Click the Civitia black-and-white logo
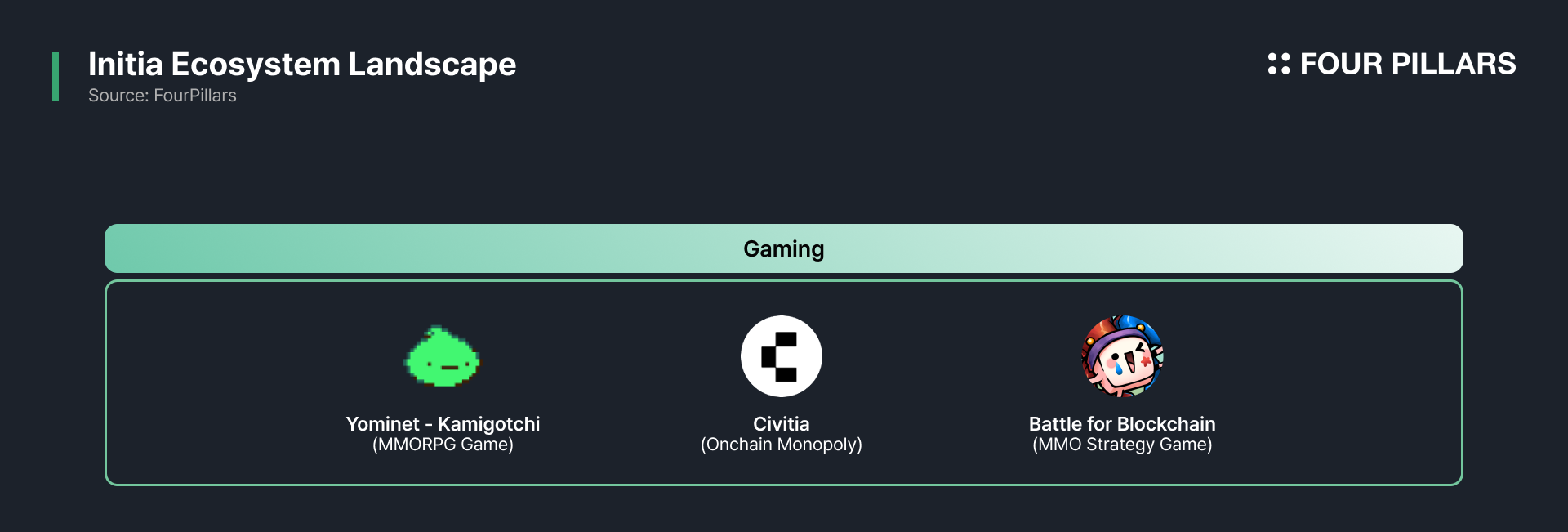This screenshot has height=532, width=1568. 782,356
